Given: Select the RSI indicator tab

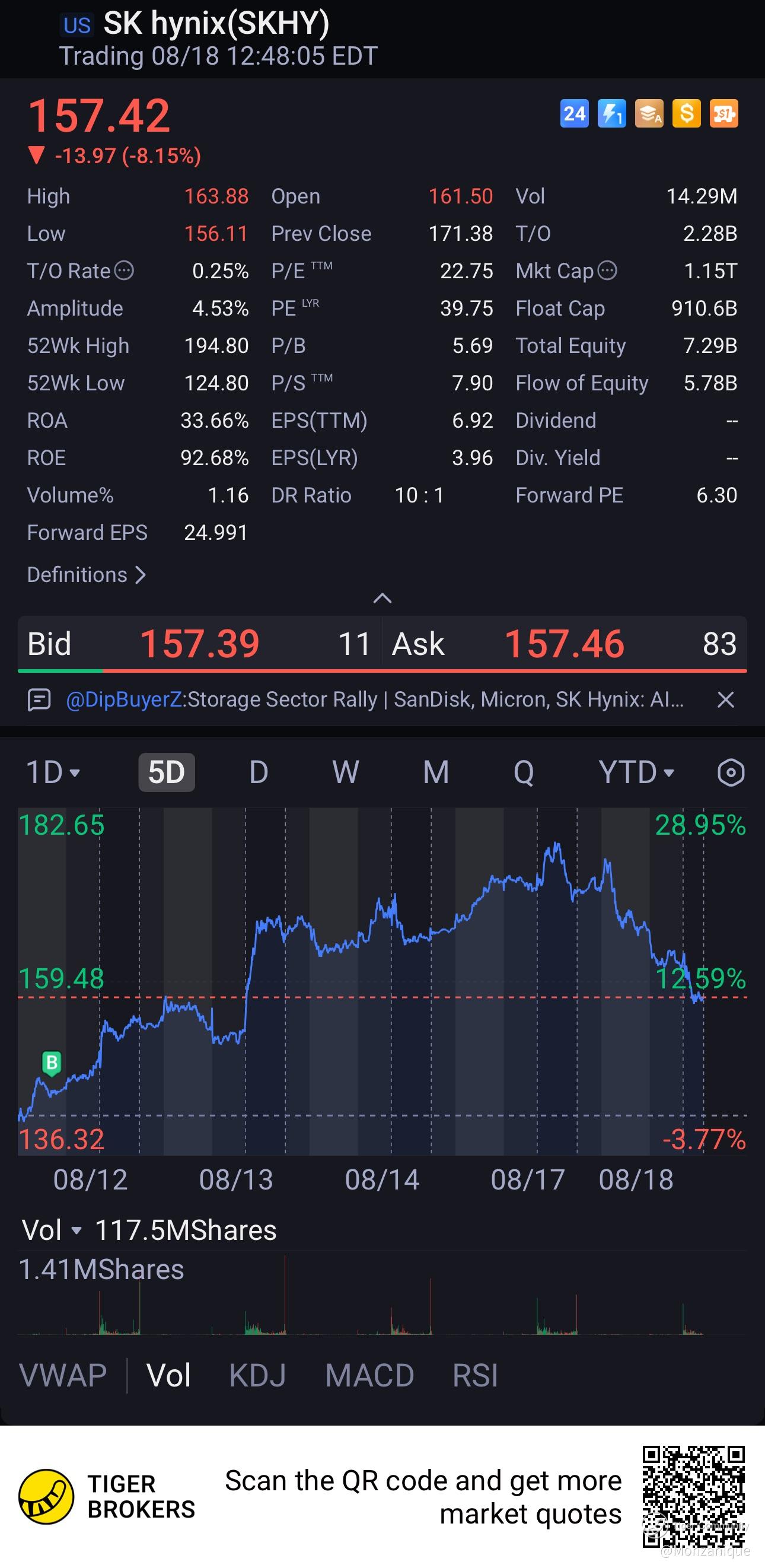Looking at the screenshot, I should point(476,1376).
